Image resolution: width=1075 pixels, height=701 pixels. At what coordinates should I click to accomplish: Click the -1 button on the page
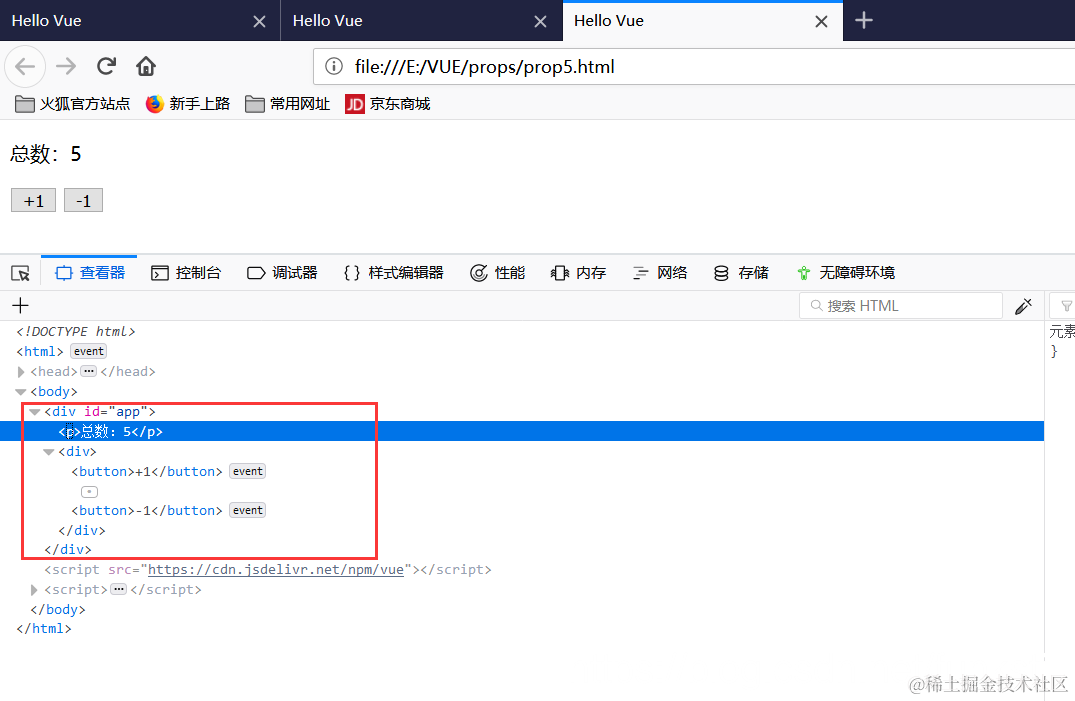[x=83, y=200]
